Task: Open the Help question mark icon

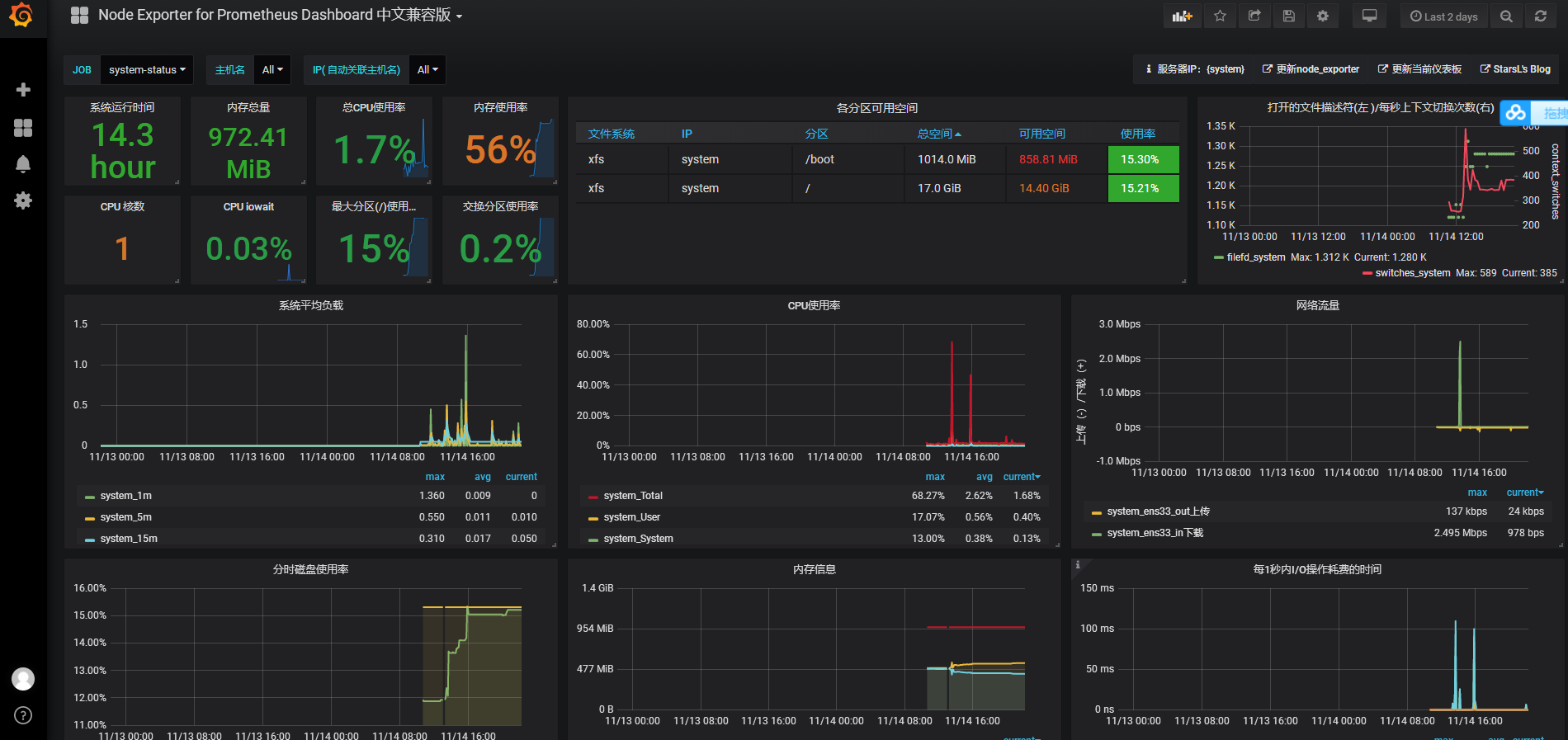Action: pos(23,715)
